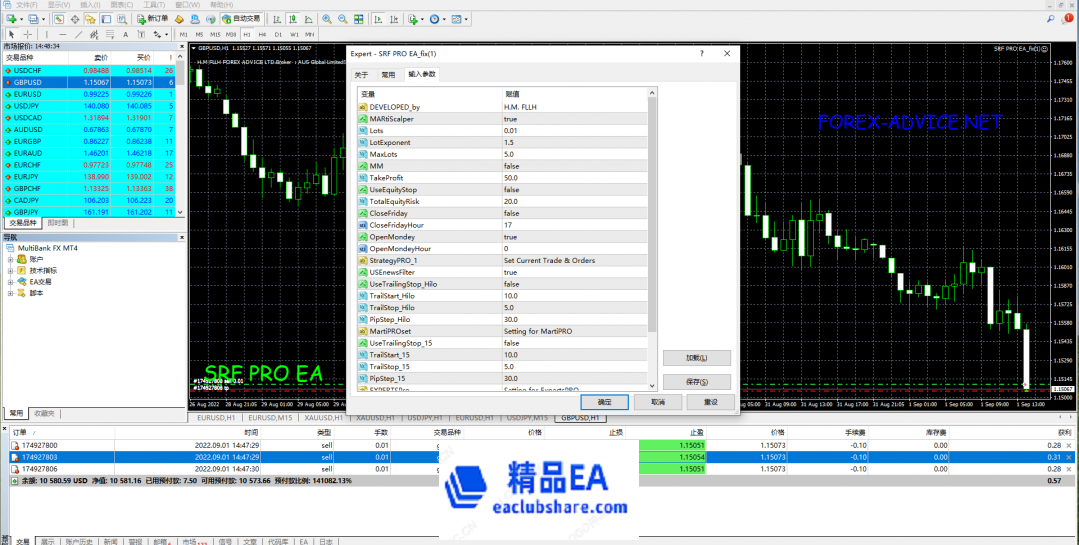Zoom in the chart with magnifier plus
1079x545 pixels.
click(x=327, y=19)
